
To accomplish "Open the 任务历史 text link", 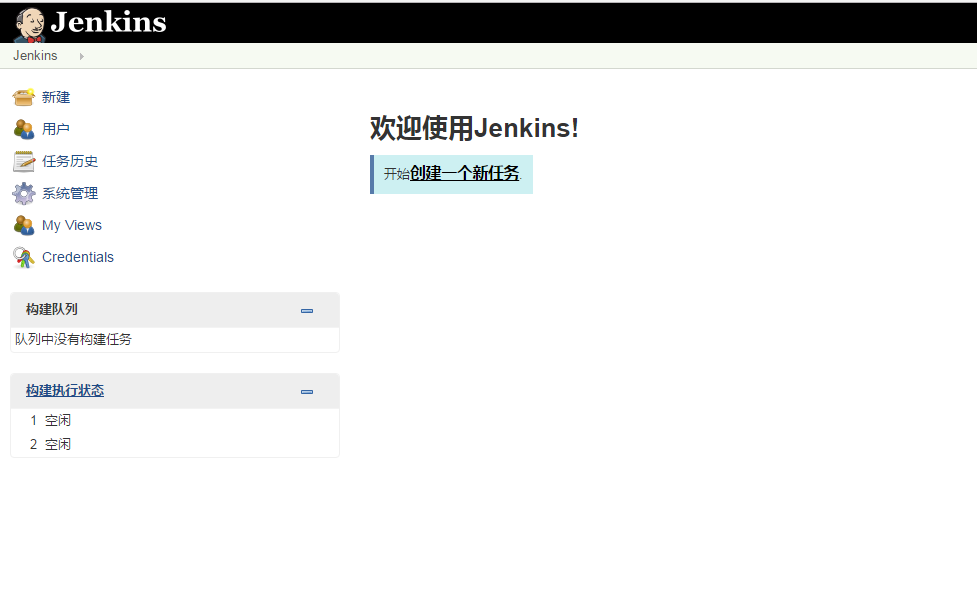I will pos(70,161).
